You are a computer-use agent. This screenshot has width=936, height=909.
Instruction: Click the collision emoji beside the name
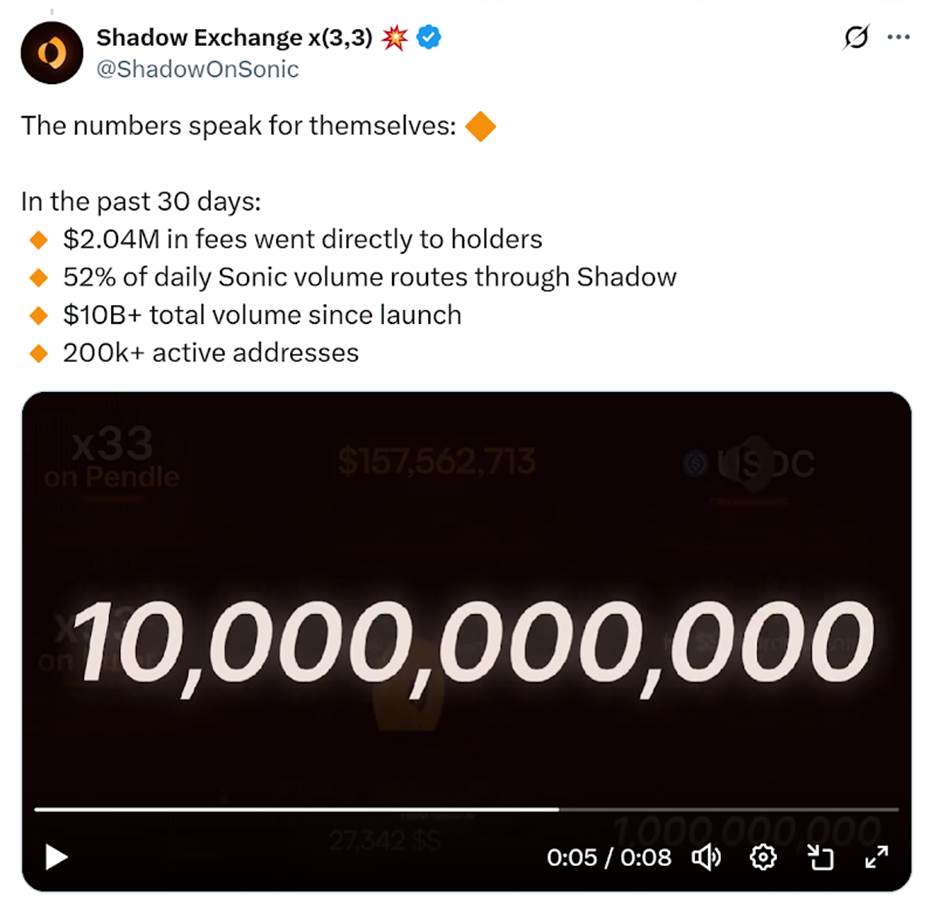tap(395, 39)
